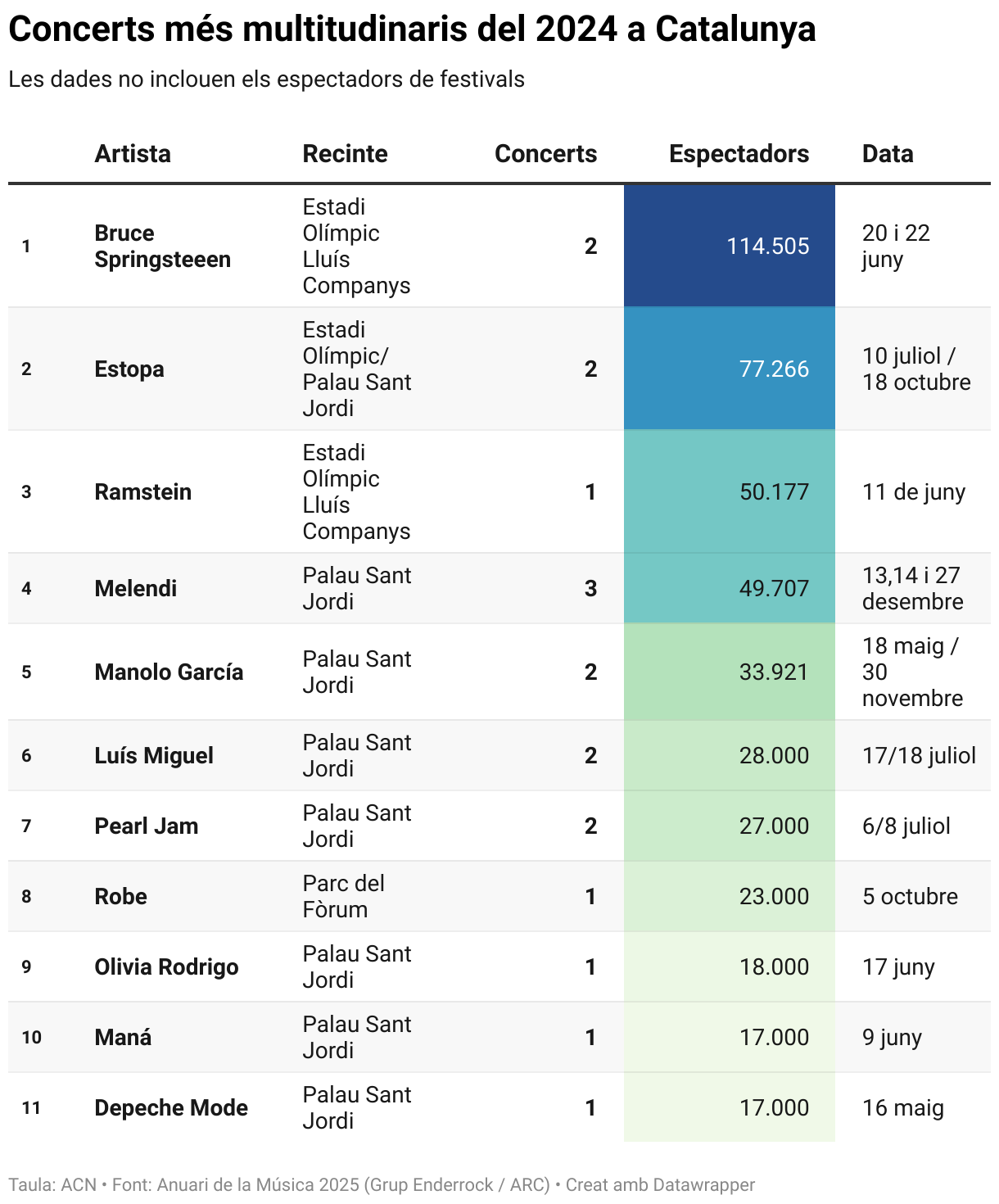Select the Bruce Springsteeen artist name
Screen dimensions: 999x1204
[162, 246]
